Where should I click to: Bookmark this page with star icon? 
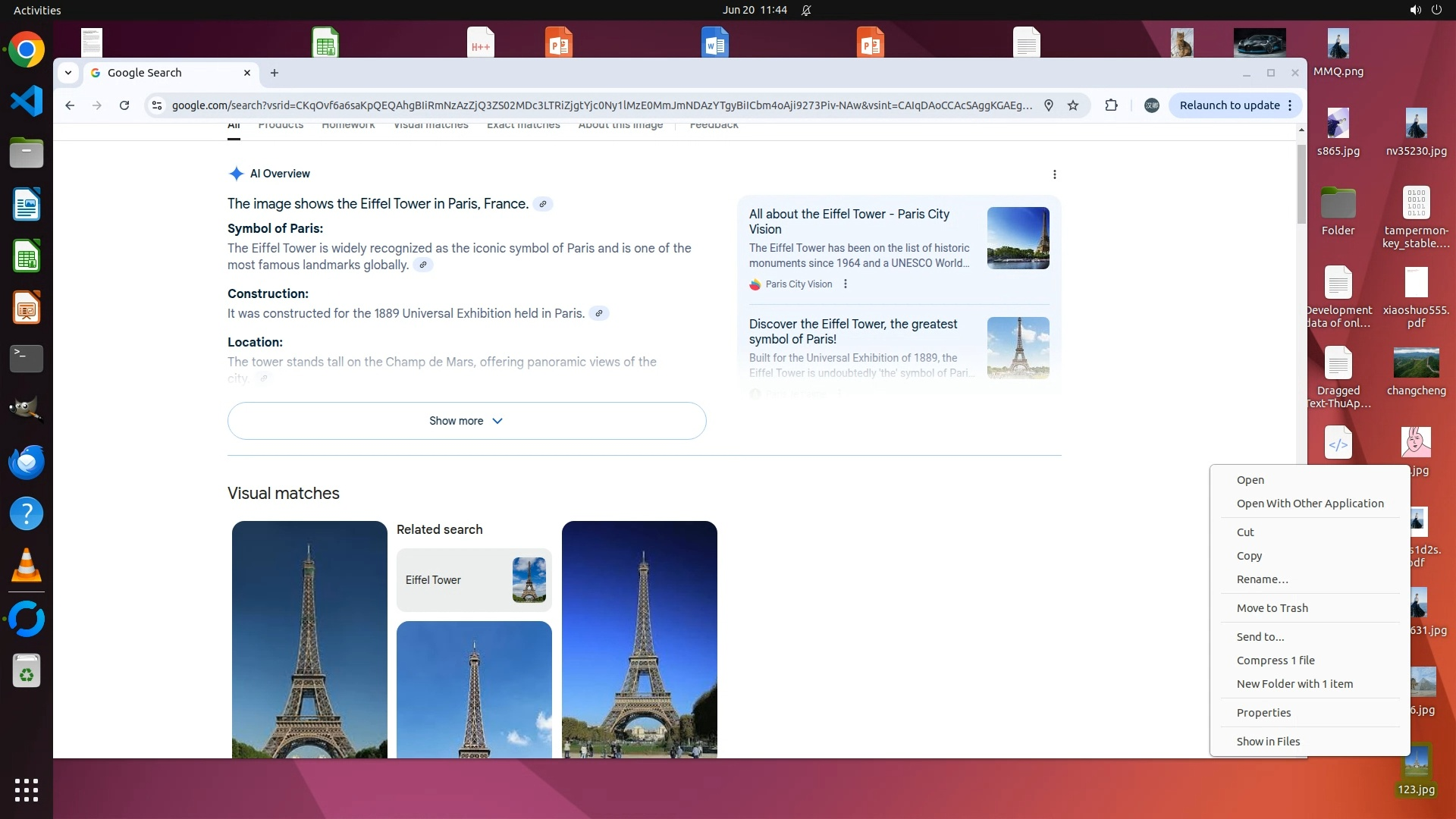coord(1073,105)
